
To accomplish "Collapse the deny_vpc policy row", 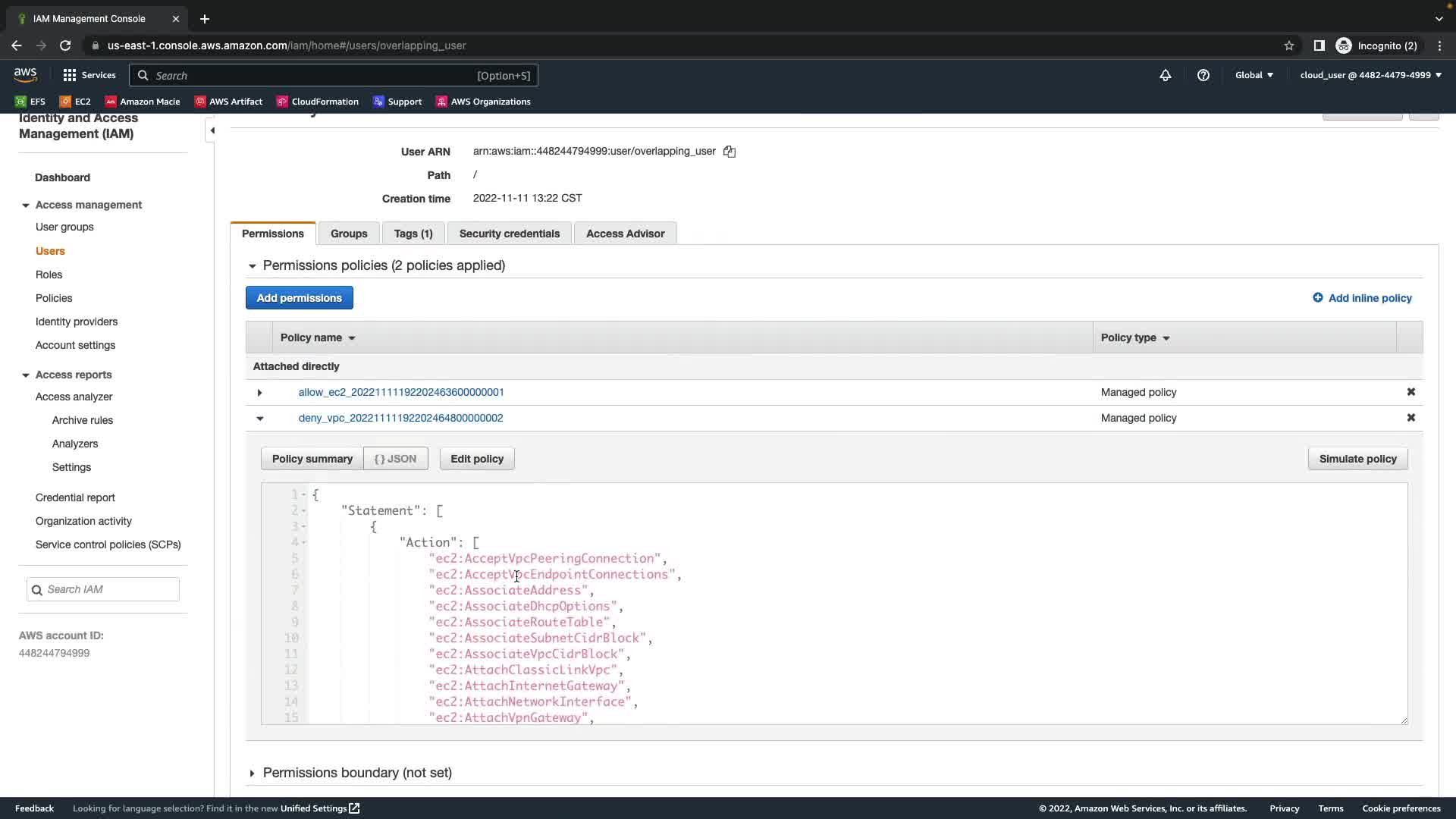I will (x=259, y=419).
